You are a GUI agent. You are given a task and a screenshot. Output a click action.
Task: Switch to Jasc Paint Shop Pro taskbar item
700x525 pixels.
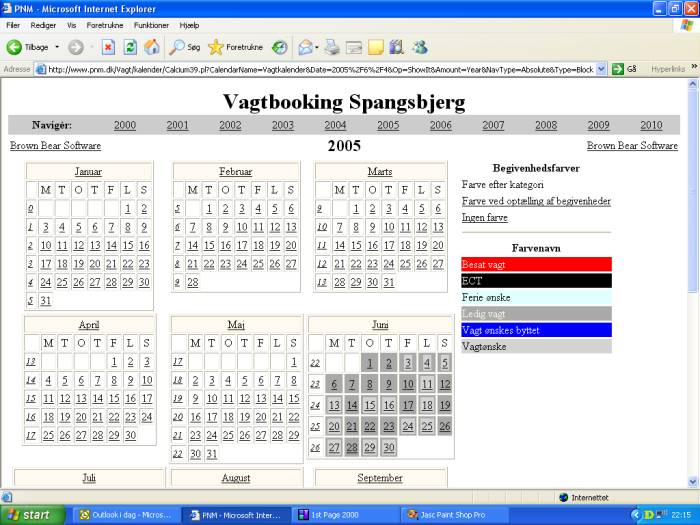point(454,515)
